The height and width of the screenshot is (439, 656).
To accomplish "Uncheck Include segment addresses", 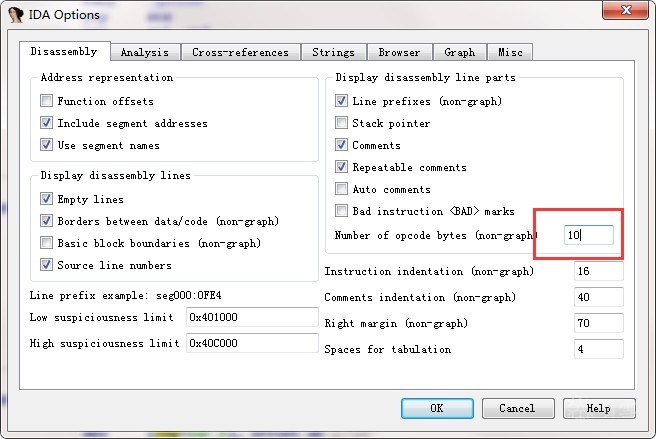I will (x=46, y=123).
